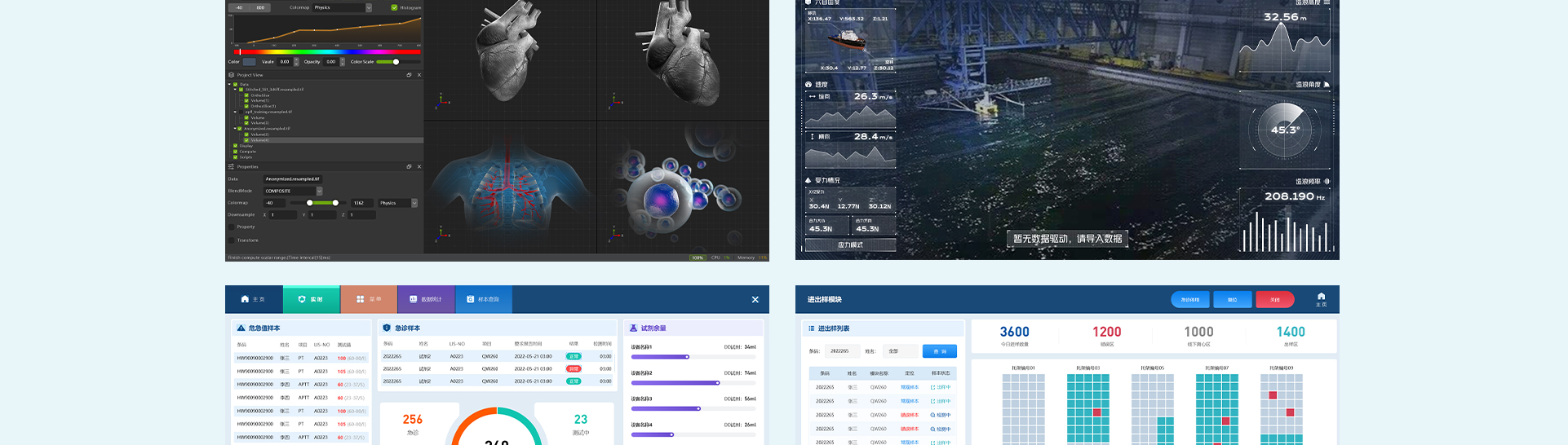
Task: Expand the epff_training.resampled.tif node
Action: 235,112
